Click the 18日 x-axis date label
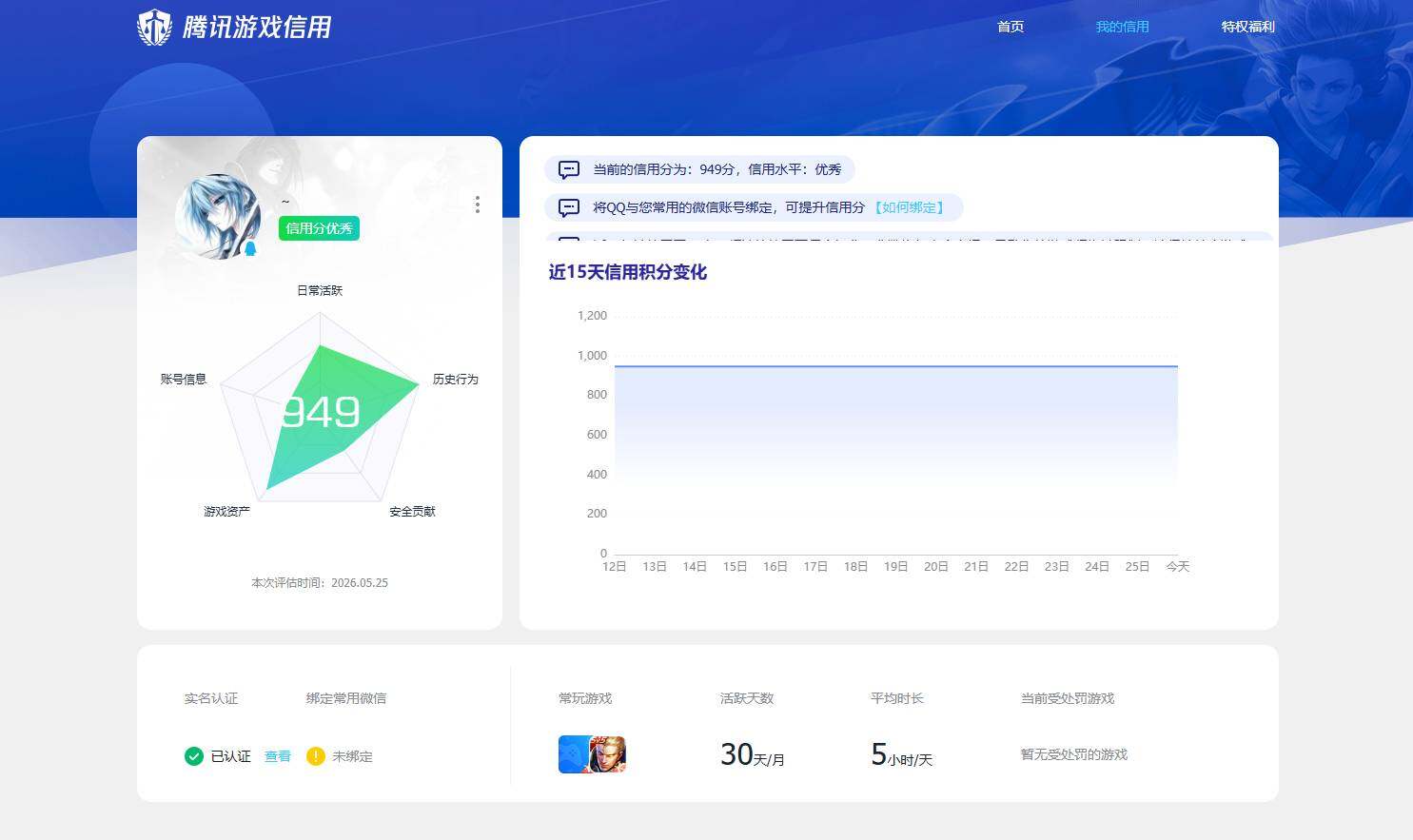 coord(855,566)
